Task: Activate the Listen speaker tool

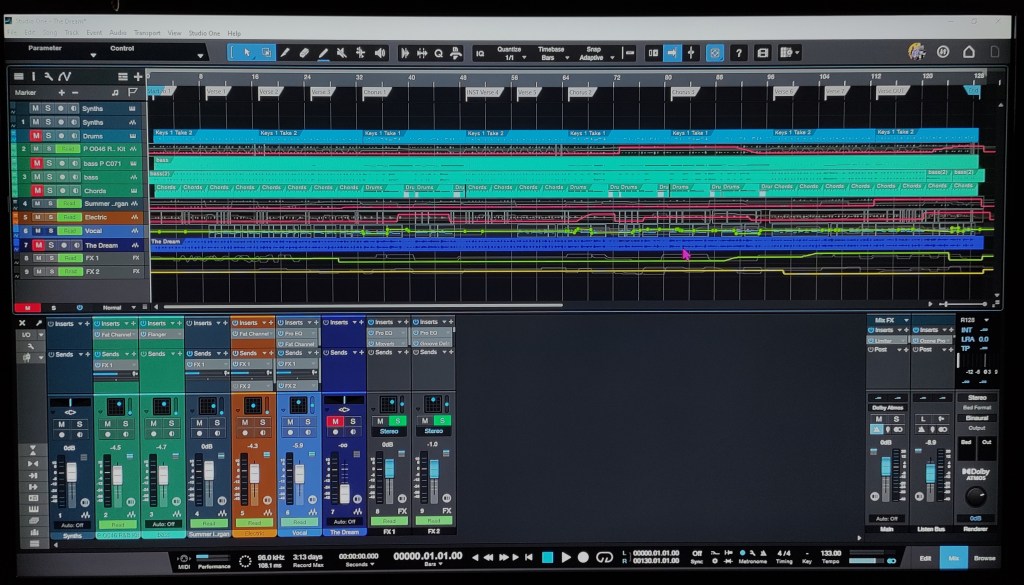Action: click(380, 53)
